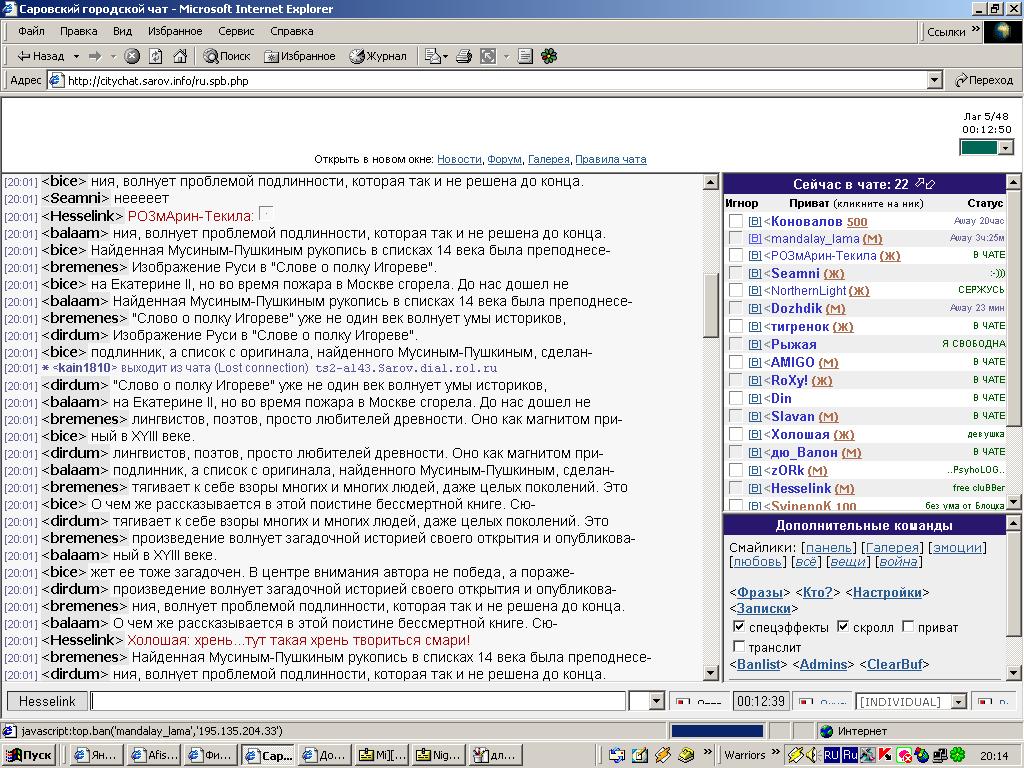The image size is (1024, 768).
Task: Click the chat message input field
Action: point(358,701)
